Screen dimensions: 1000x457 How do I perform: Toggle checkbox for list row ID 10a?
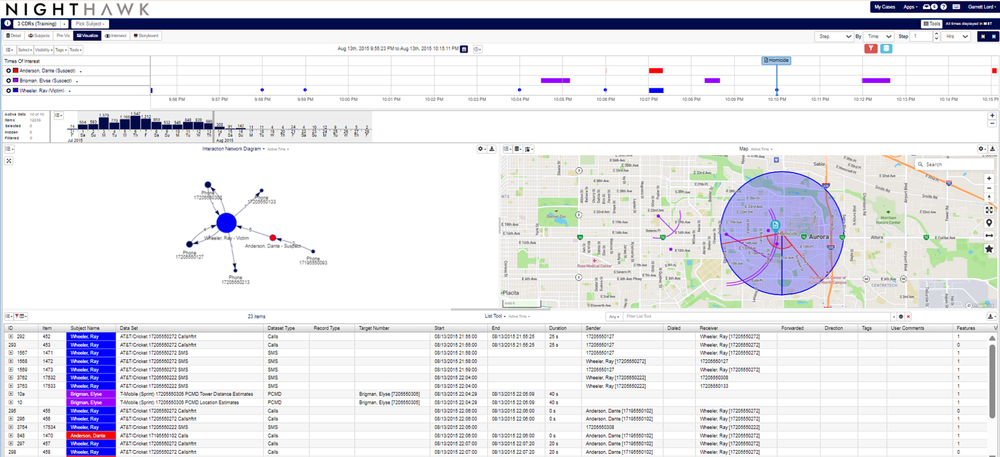[x=10, y=394]
